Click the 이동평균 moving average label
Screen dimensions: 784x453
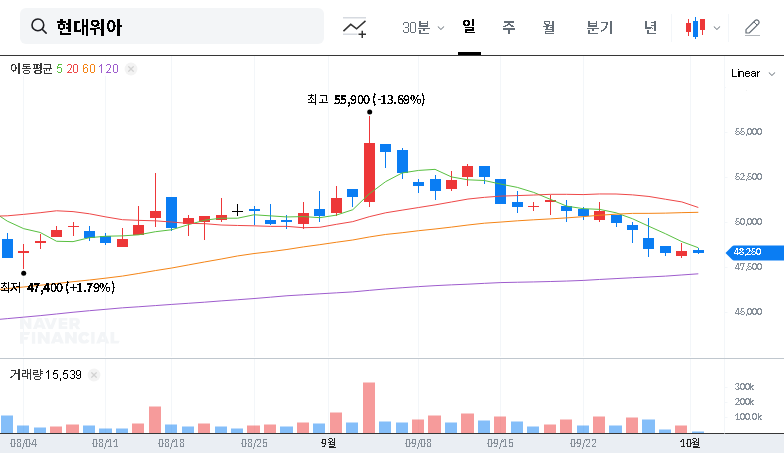pyautogui.click(x=31, y=69)
